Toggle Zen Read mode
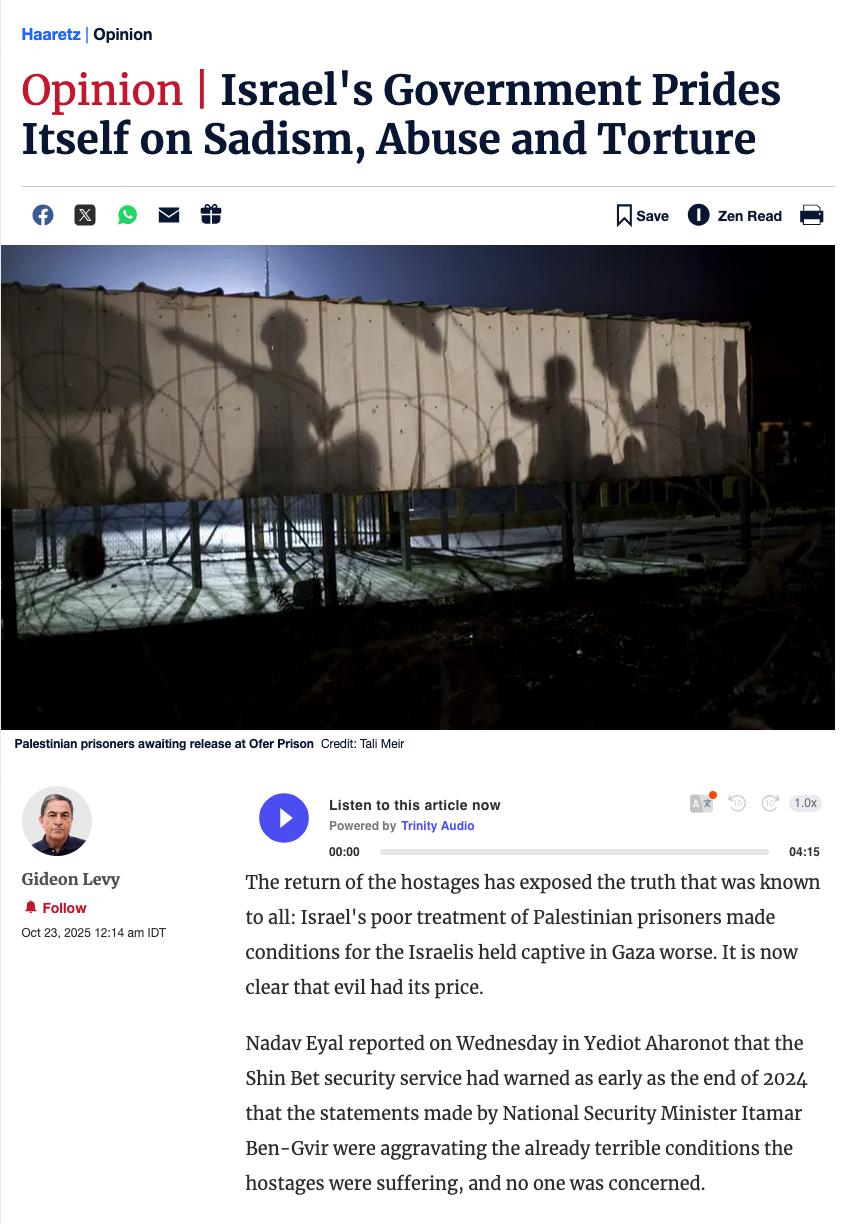842x1224 pixels. click(x=735, y=215)
